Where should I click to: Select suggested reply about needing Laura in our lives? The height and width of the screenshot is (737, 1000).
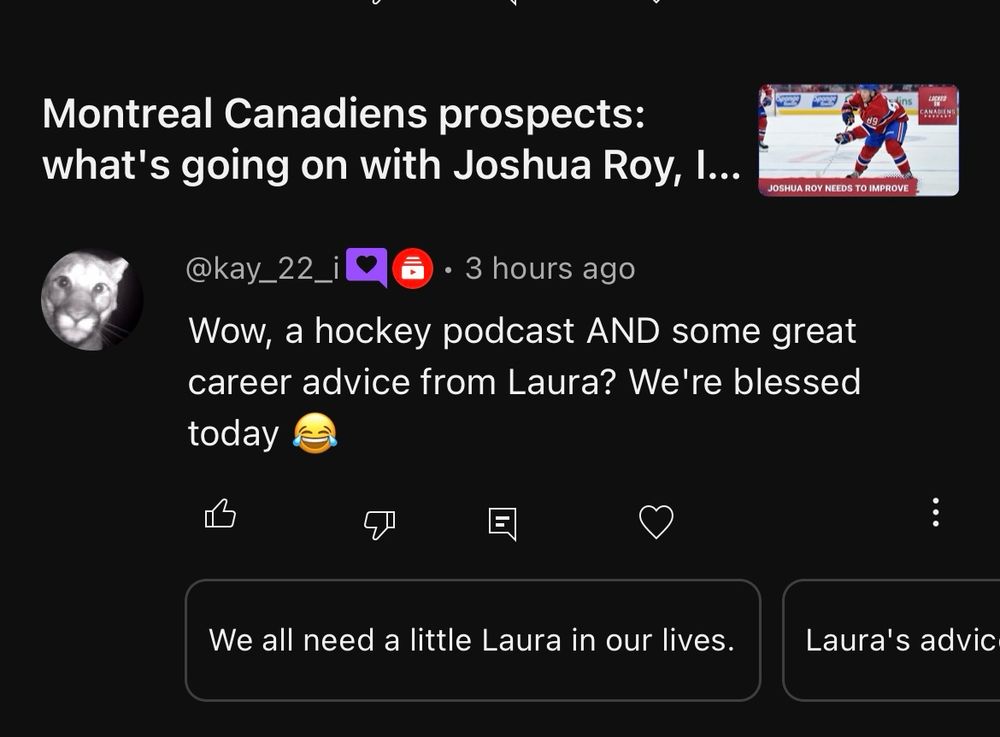coord(473,639)
